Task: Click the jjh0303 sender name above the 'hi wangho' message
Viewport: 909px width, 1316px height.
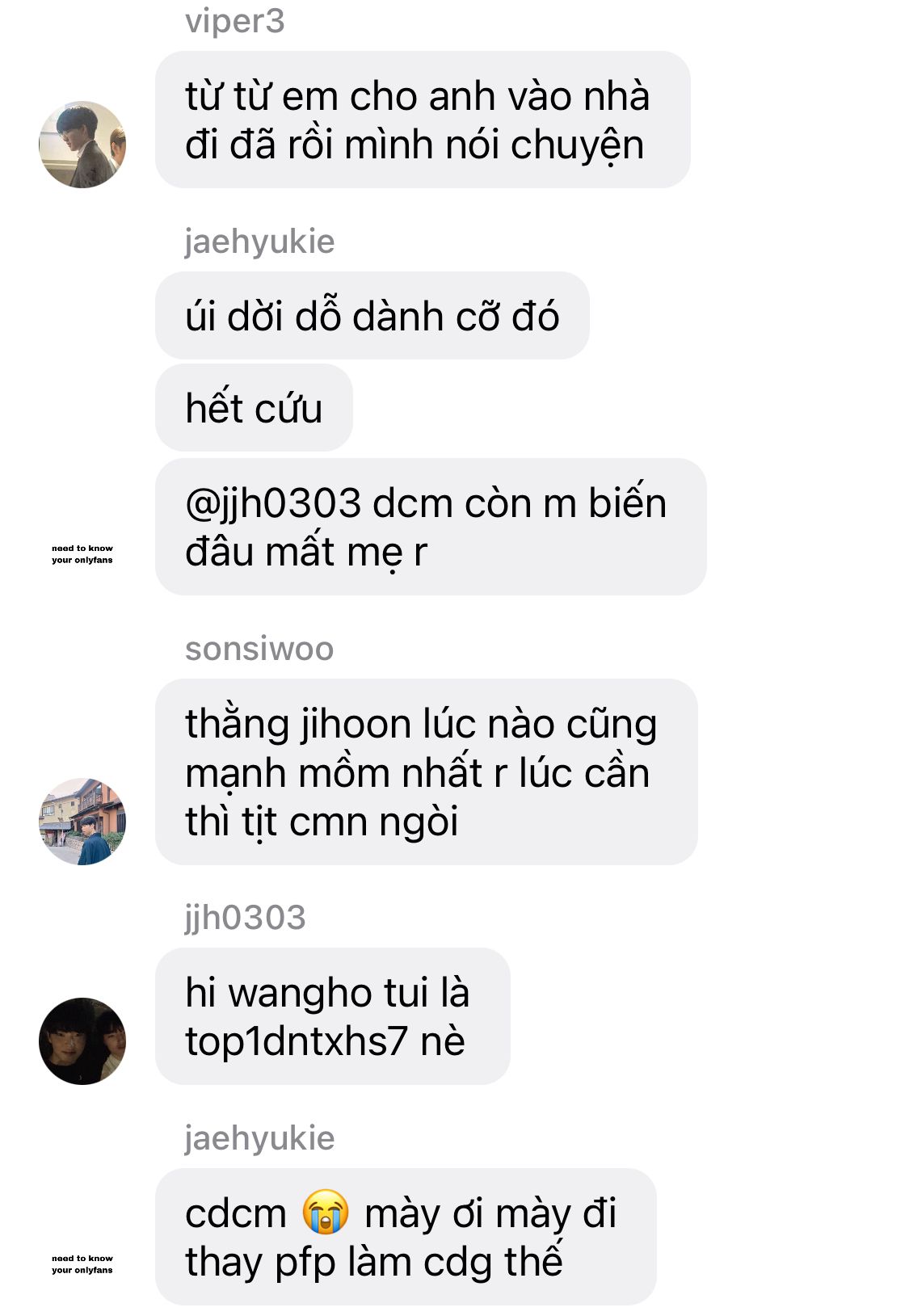Action: [245, 918]
